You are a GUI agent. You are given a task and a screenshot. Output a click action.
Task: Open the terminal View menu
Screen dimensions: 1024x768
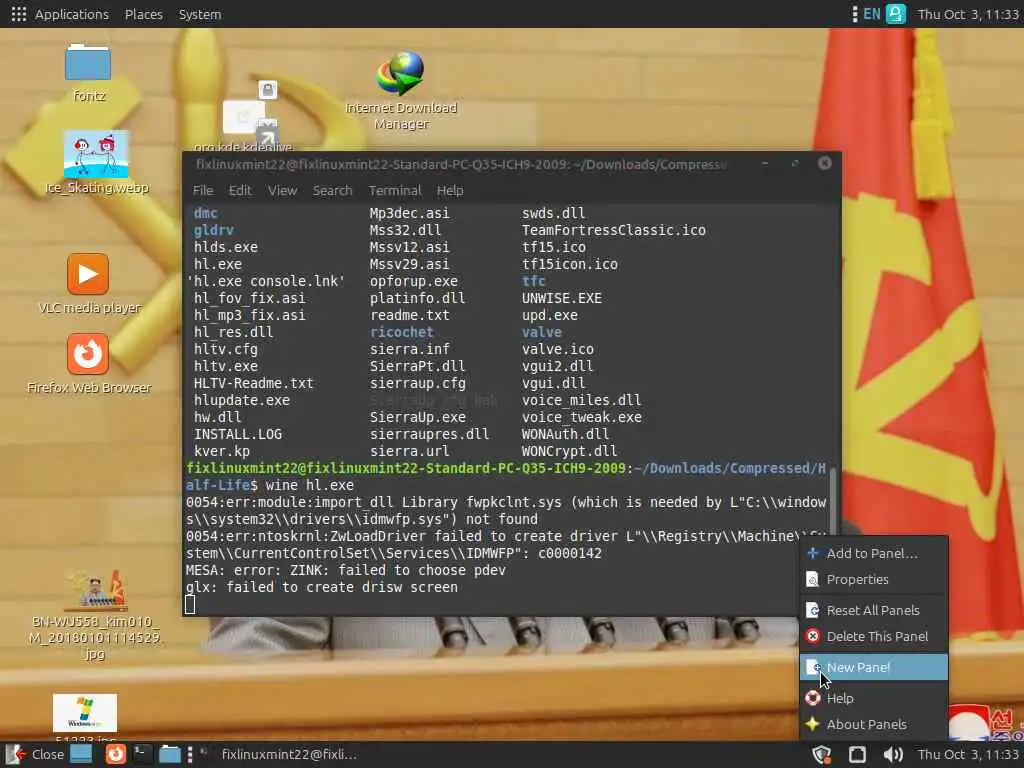click(x=282, y=190)
